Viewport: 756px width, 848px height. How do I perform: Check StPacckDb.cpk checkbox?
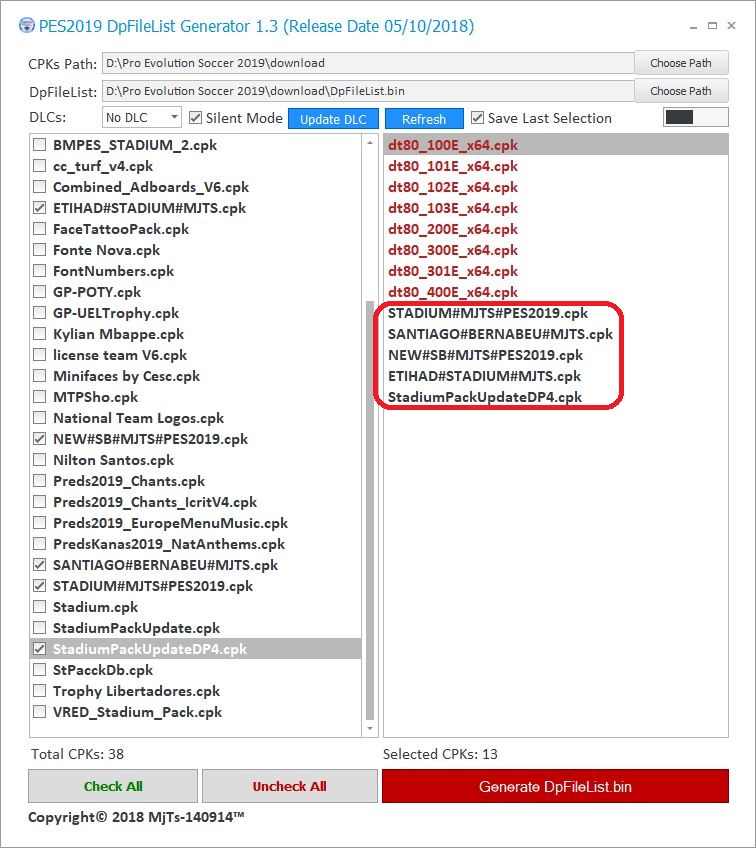tap(39, 670)
